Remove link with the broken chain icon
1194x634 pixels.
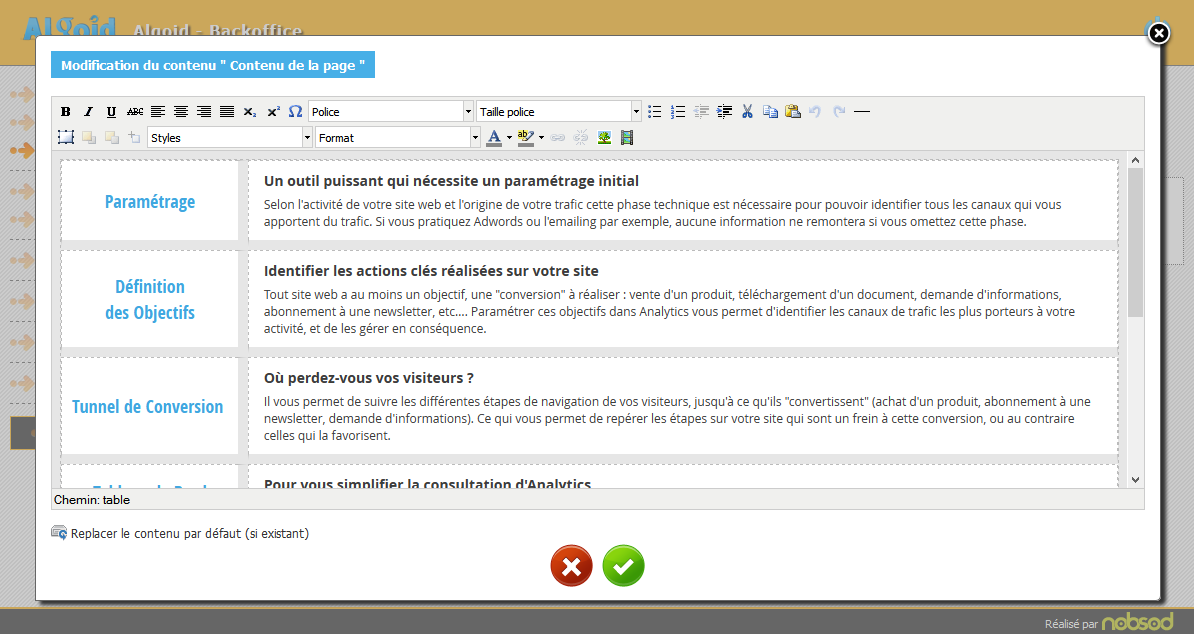[x=581, y=137]
